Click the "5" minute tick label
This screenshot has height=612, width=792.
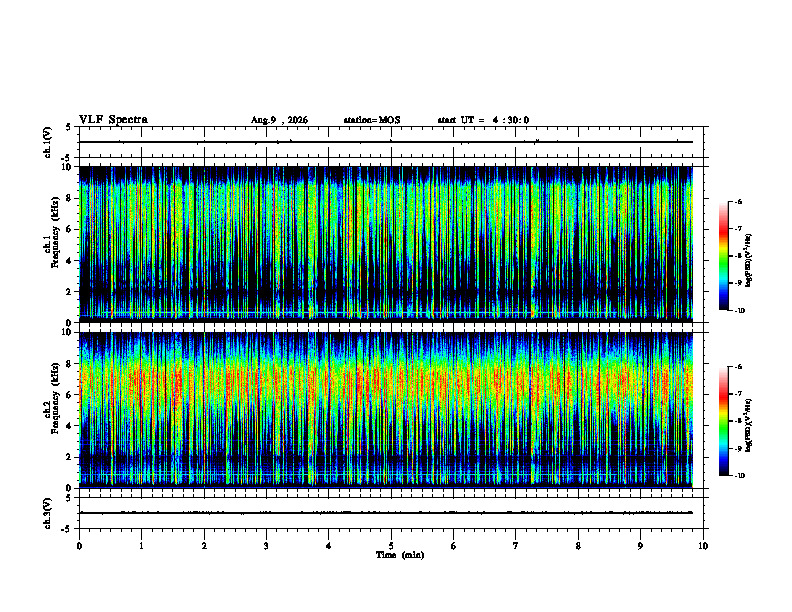pos(391,546)
